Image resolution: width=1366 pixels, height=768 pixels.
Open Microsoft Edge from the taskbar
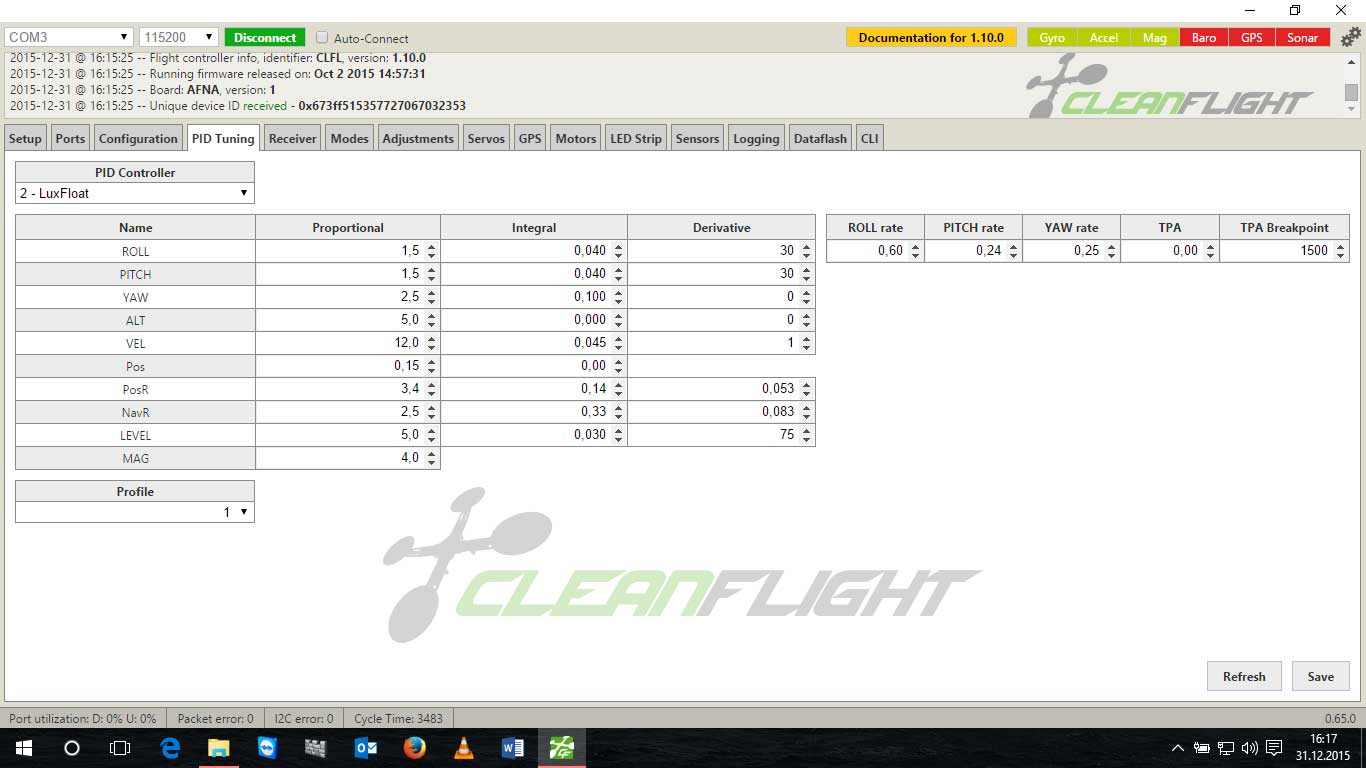pos(170,747)
